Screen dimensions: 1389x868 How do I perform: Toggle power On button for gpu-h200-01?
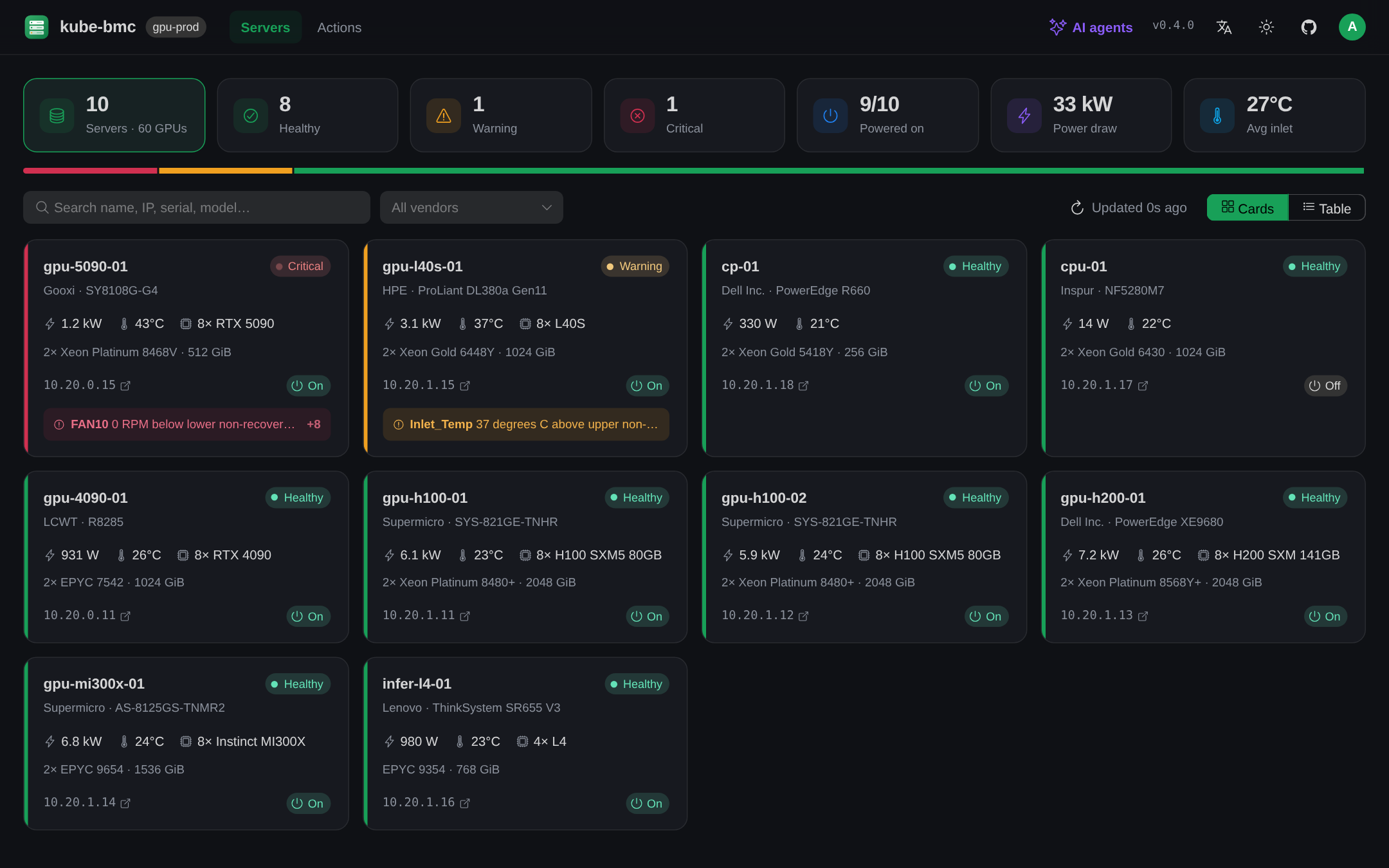tap(1325, 617)
